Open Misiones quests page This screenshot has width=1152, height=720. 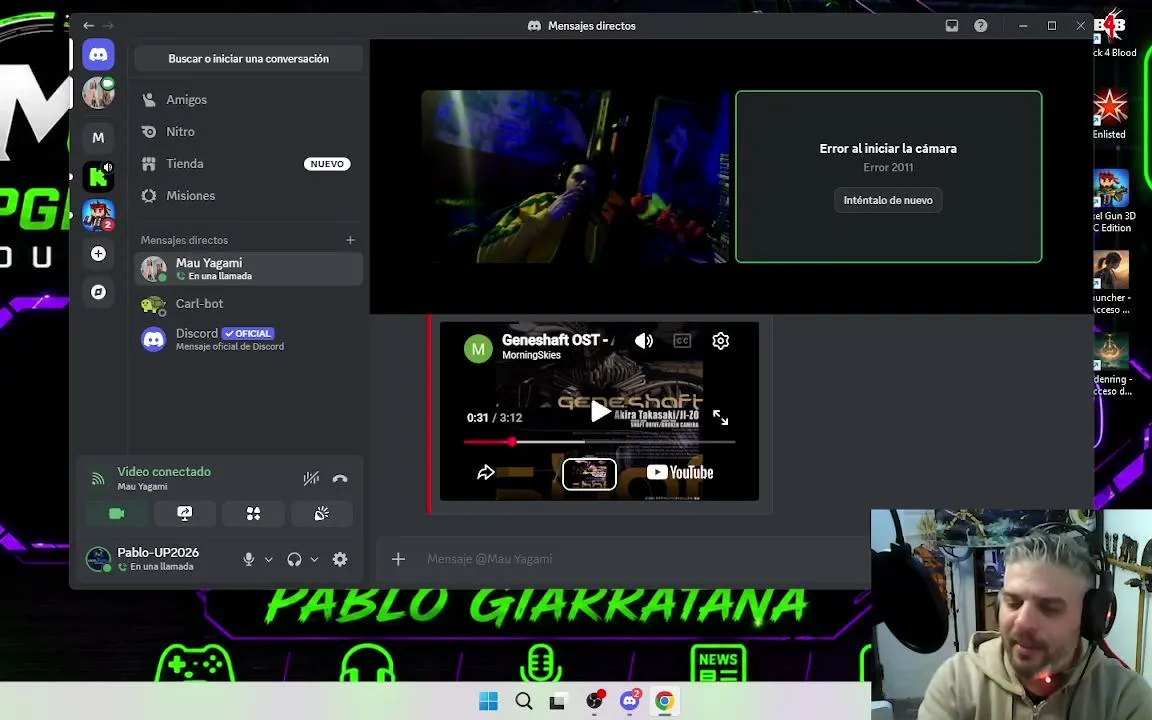(x=248, y=195)
